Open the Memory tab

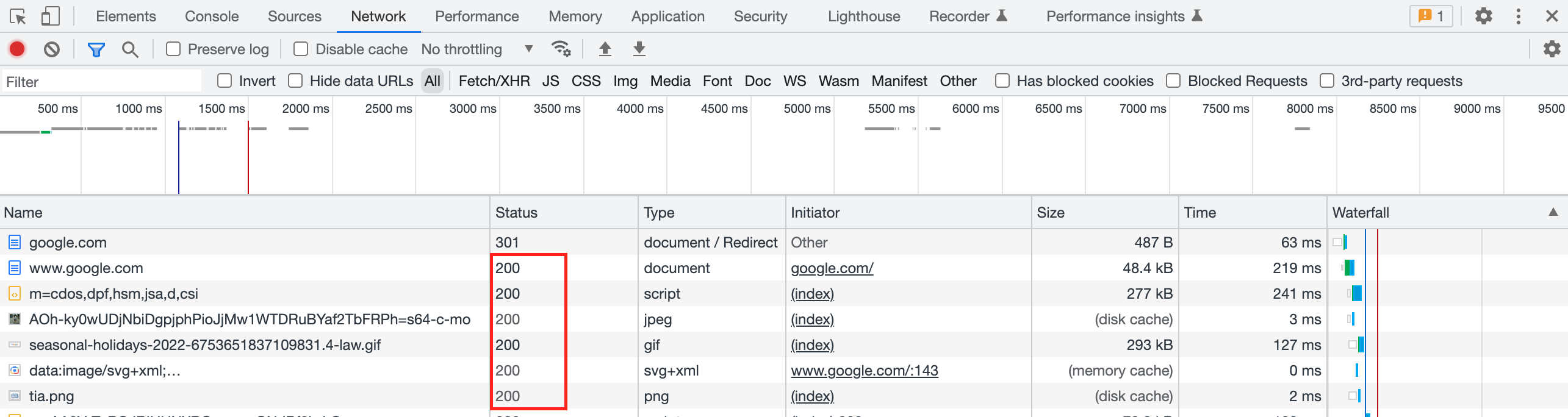click(575, 16)
